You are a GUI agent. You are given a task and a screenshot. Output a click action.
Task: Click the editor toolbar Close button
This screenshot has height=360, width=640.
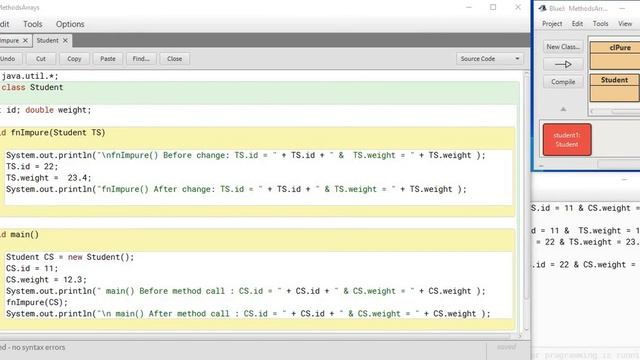(x=174, y=59)
